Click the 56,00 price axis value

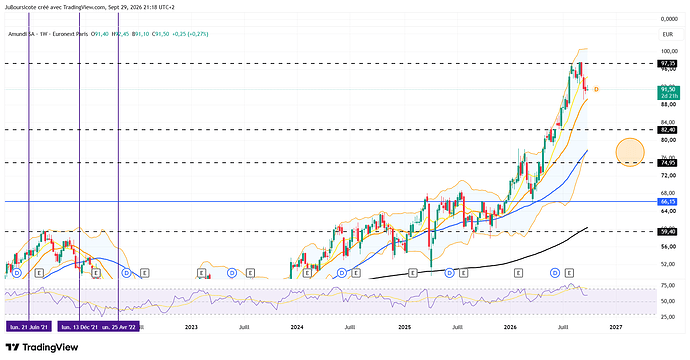coord(669,247)
